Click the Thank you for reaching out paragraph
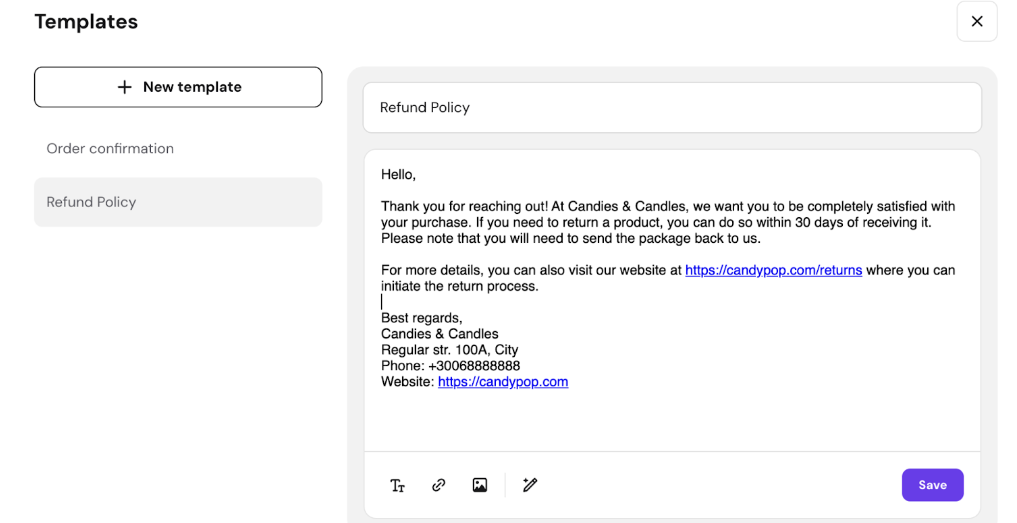Viewport: 1017px width, 523px height. [667, 222]
